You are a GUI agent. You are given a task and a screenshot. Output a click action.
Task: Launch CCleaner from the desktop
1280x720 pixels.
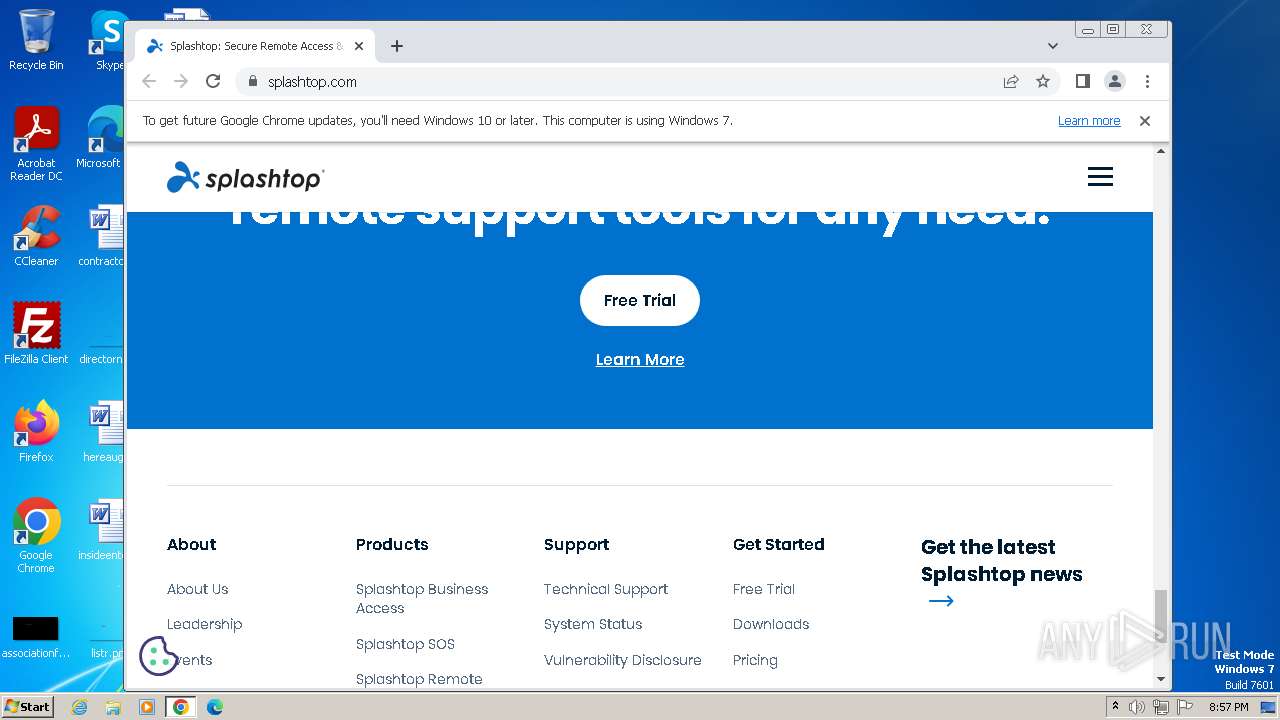tap(36, 236)
